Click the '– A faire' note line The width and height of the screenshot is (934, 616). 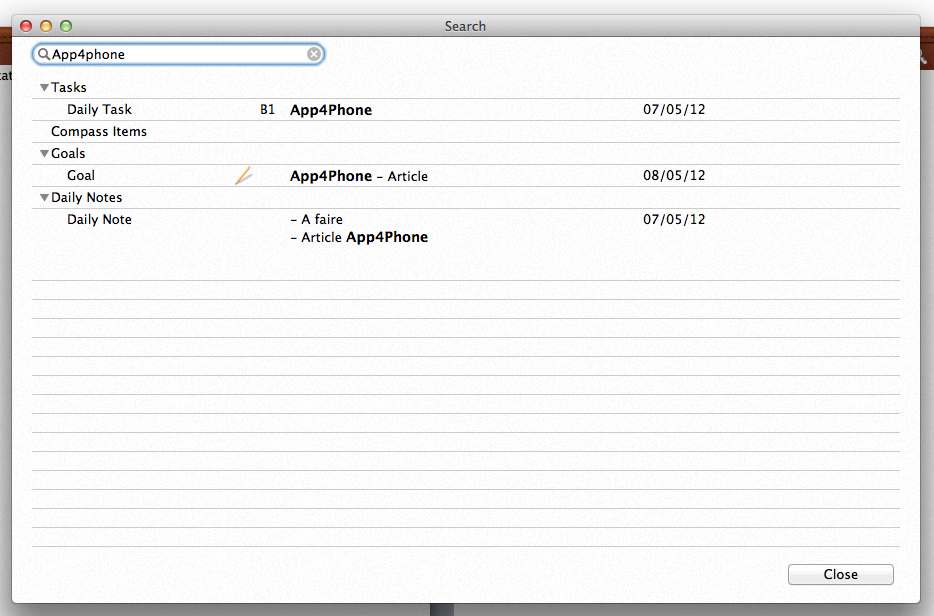316,220
